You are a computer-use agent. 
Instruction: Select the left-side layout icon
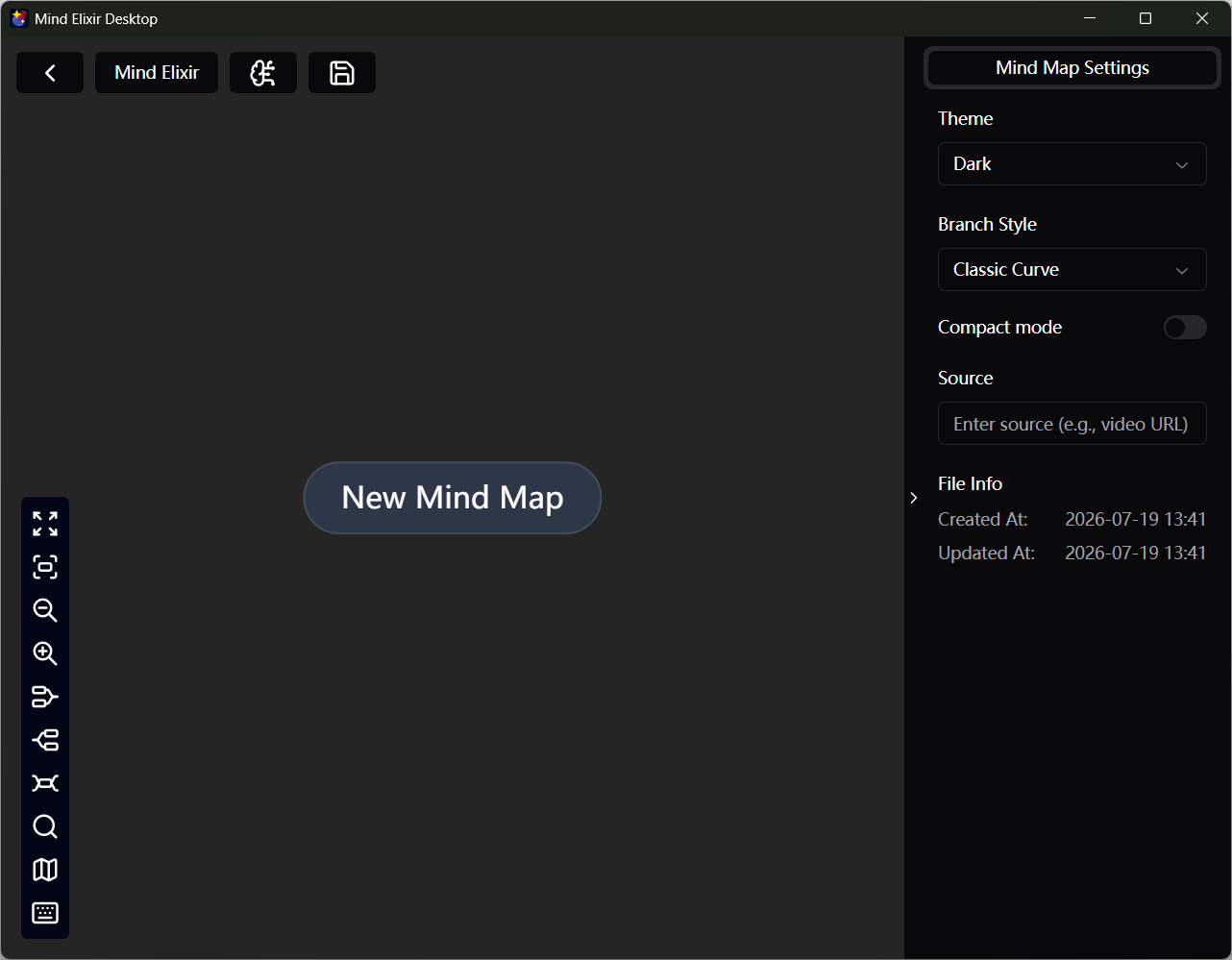coord(45,740)
